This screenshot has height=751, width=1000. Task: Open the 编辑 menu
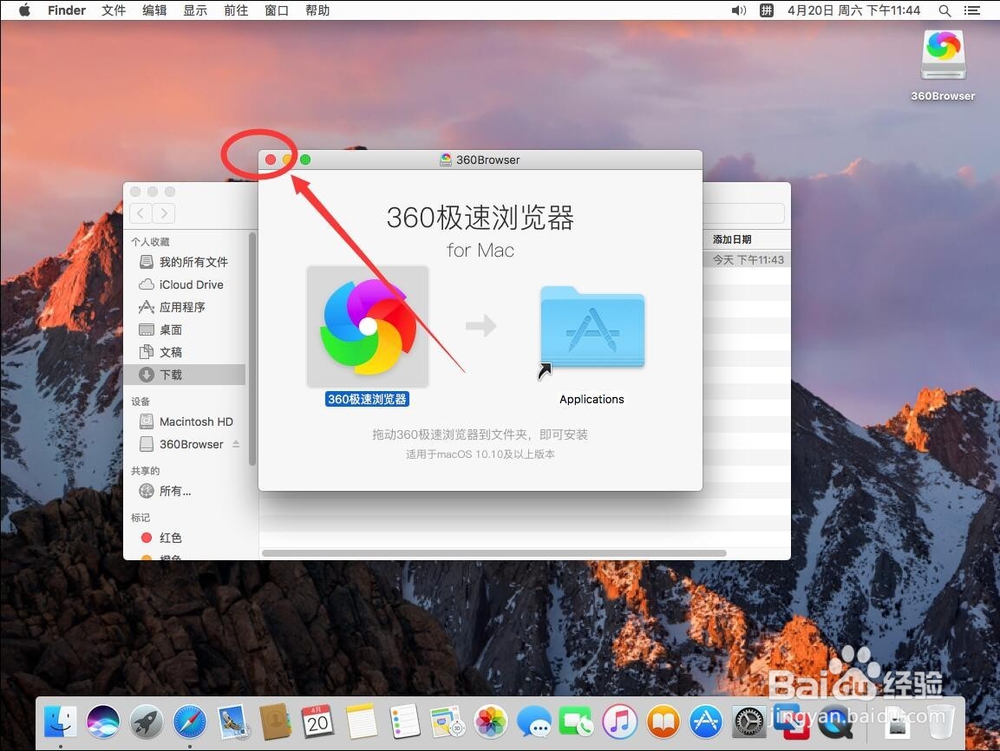click(x=154, y=10)
